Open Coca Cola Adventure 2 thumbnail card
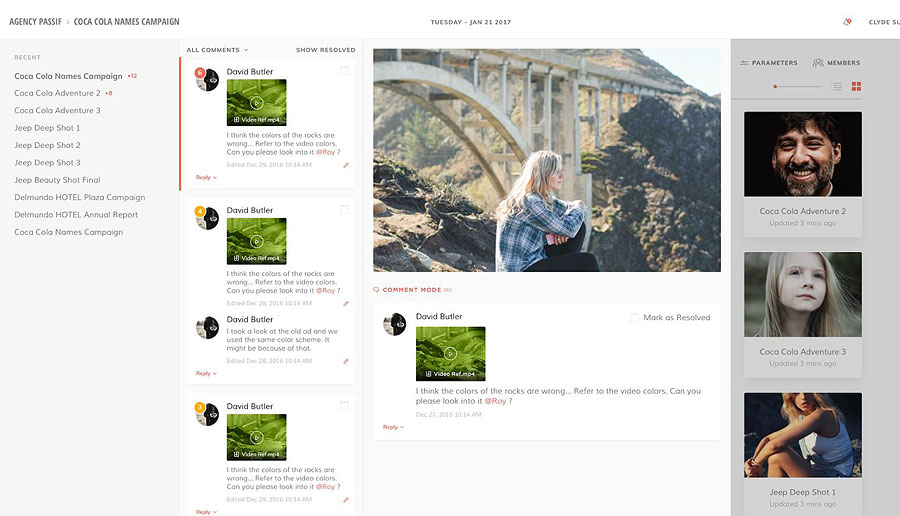Image resolution: width=900 pixels, height=516 pixels. point(803,174)
